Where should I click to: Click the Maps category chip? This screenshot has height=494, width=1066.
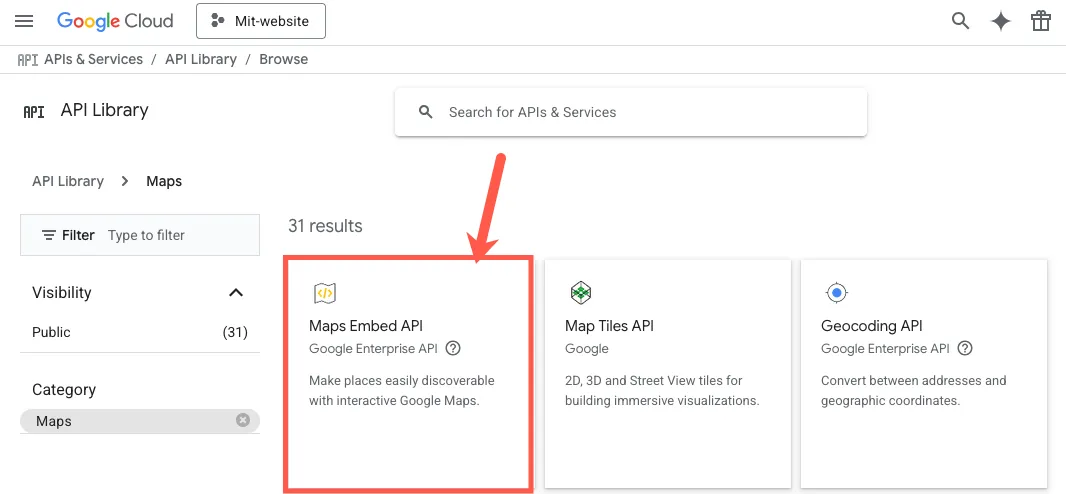[140, 421]
